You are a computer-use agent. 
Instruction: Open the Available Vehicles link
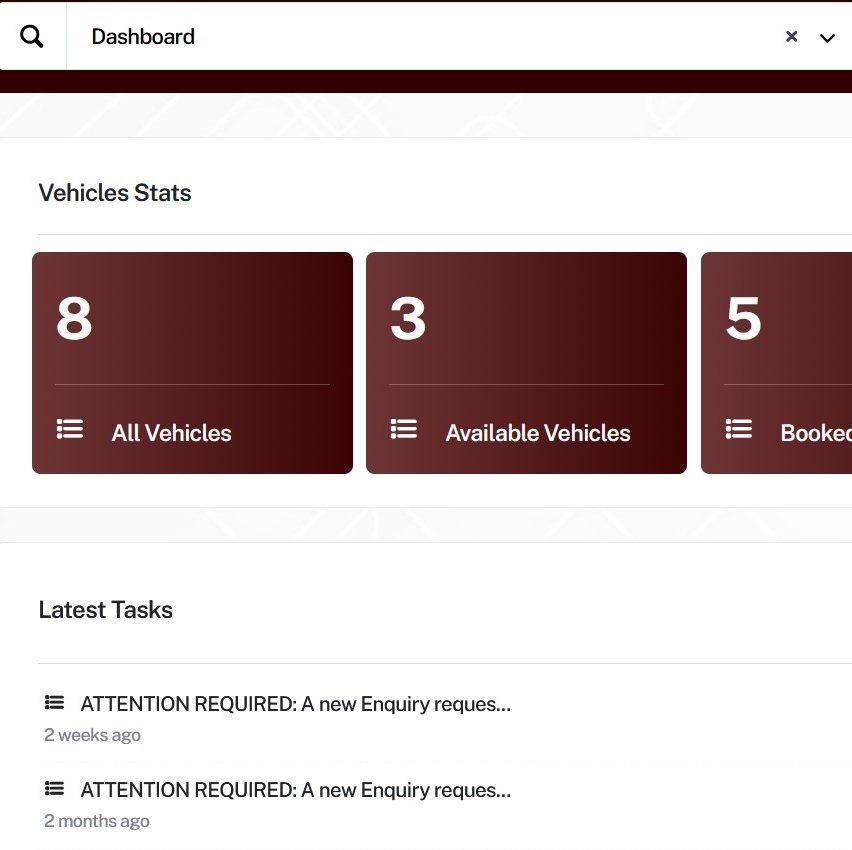click(x=538, y=433)
